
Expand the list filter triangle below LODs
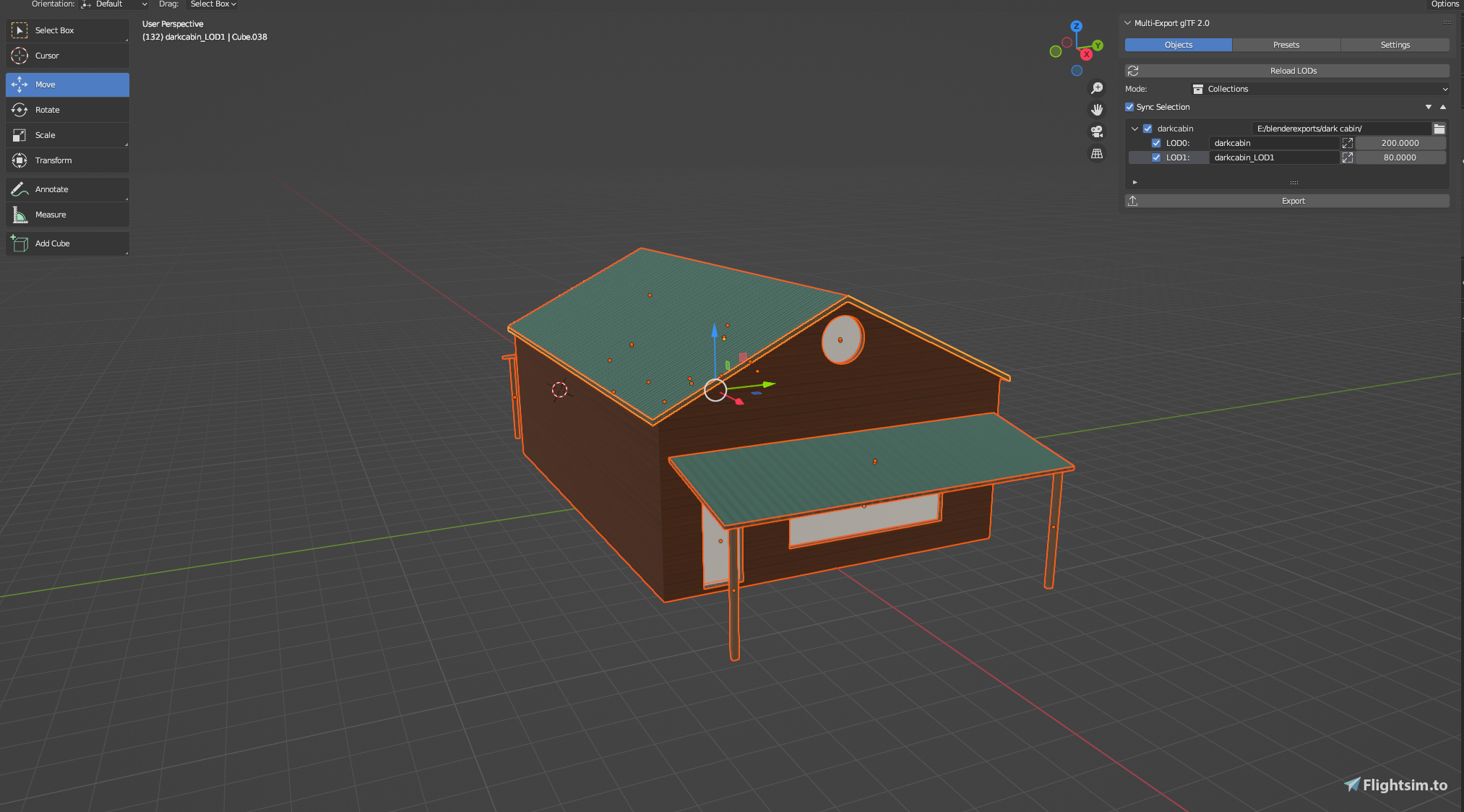click(x=1135, y=182)
